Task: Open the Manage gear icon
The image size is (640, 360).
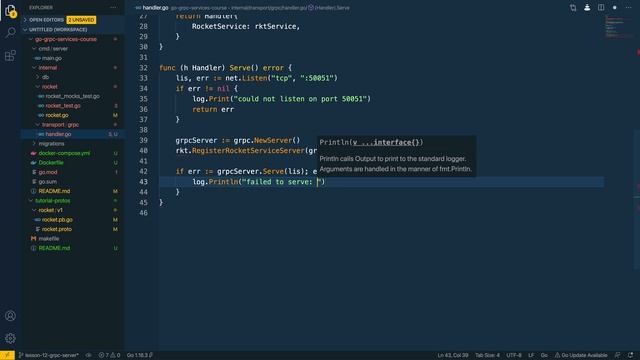Action: click(10, 338)
